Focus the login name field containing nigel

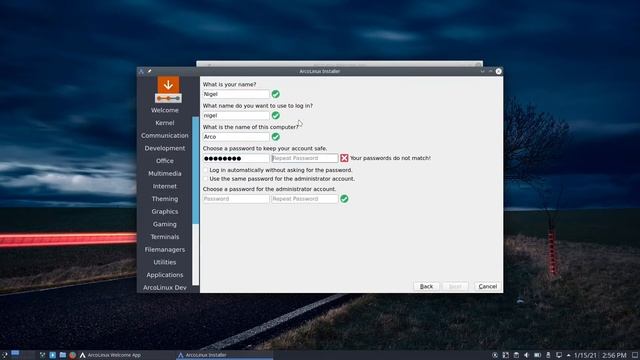[236, 116]
